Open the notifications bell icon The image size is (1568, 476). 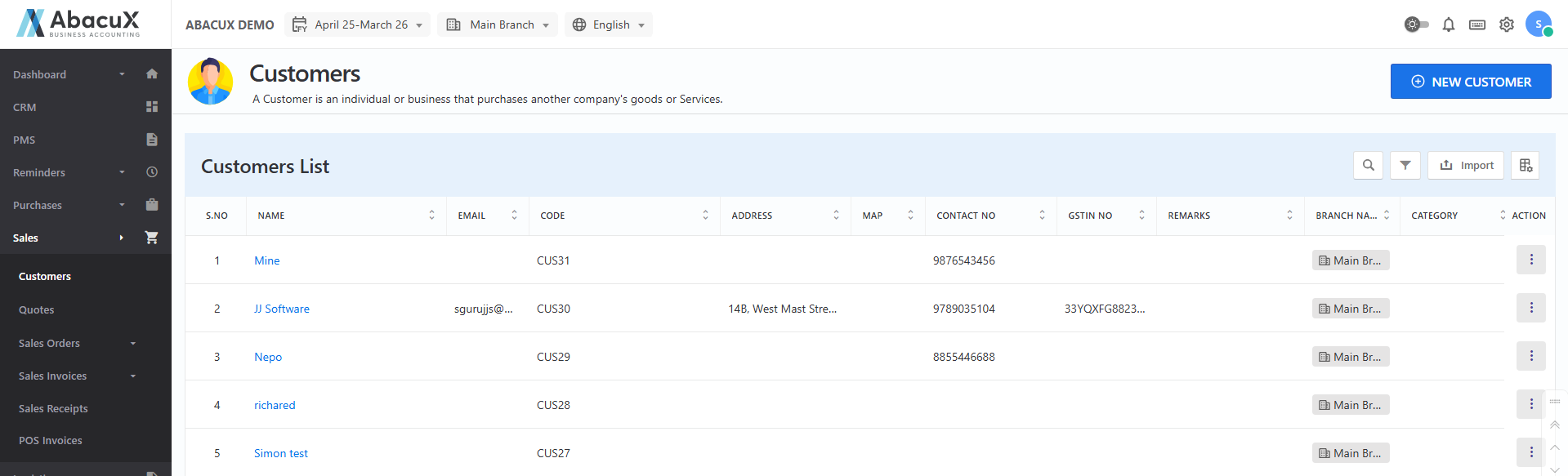[x=1448, y=24]
